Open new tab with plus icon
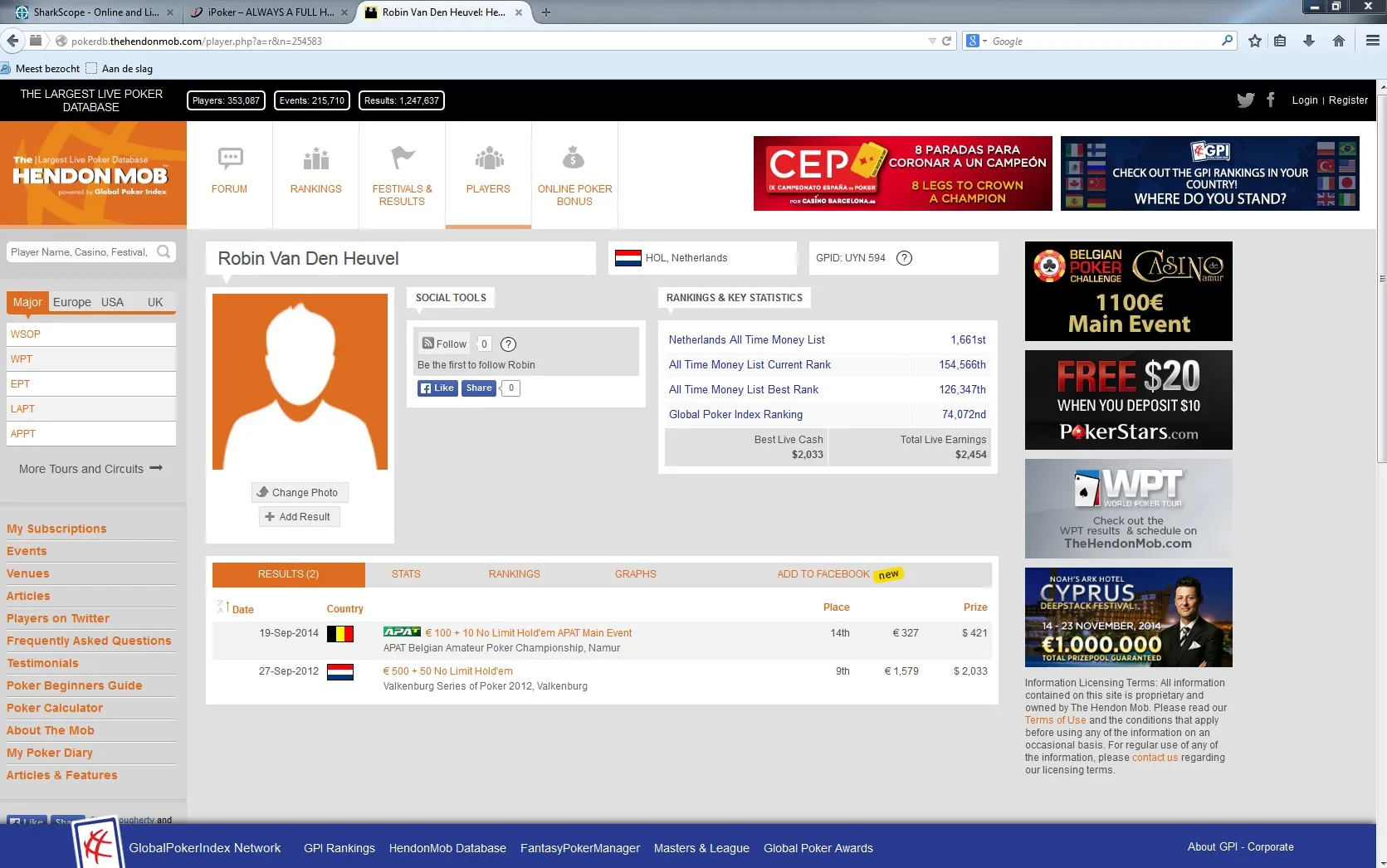The height and width of the screenshot is (868, 1387). tap(545, 12)
